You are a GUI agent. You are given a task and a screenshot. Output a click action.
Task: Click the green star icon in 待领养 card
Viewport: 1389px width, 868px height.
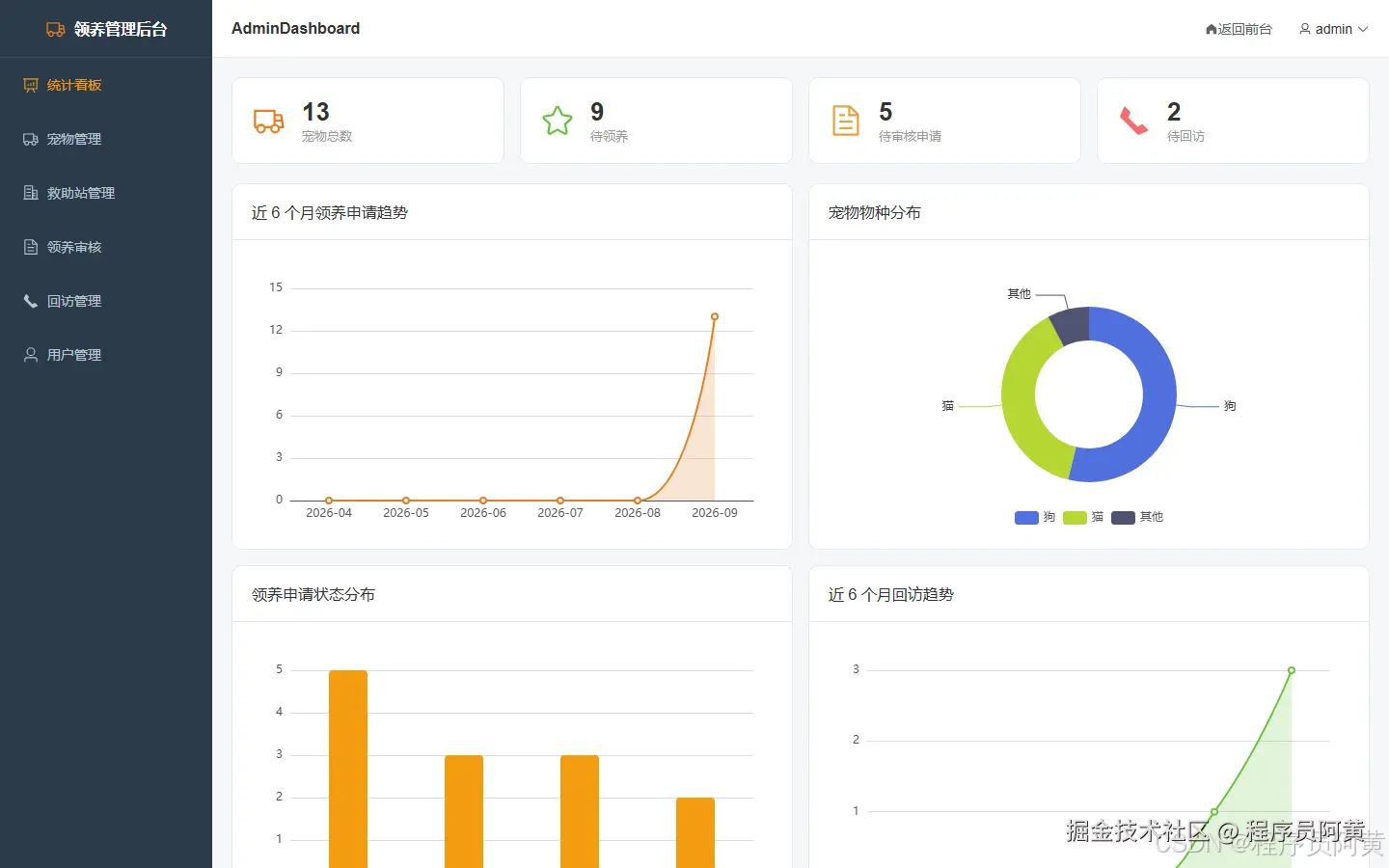[558, 121]
